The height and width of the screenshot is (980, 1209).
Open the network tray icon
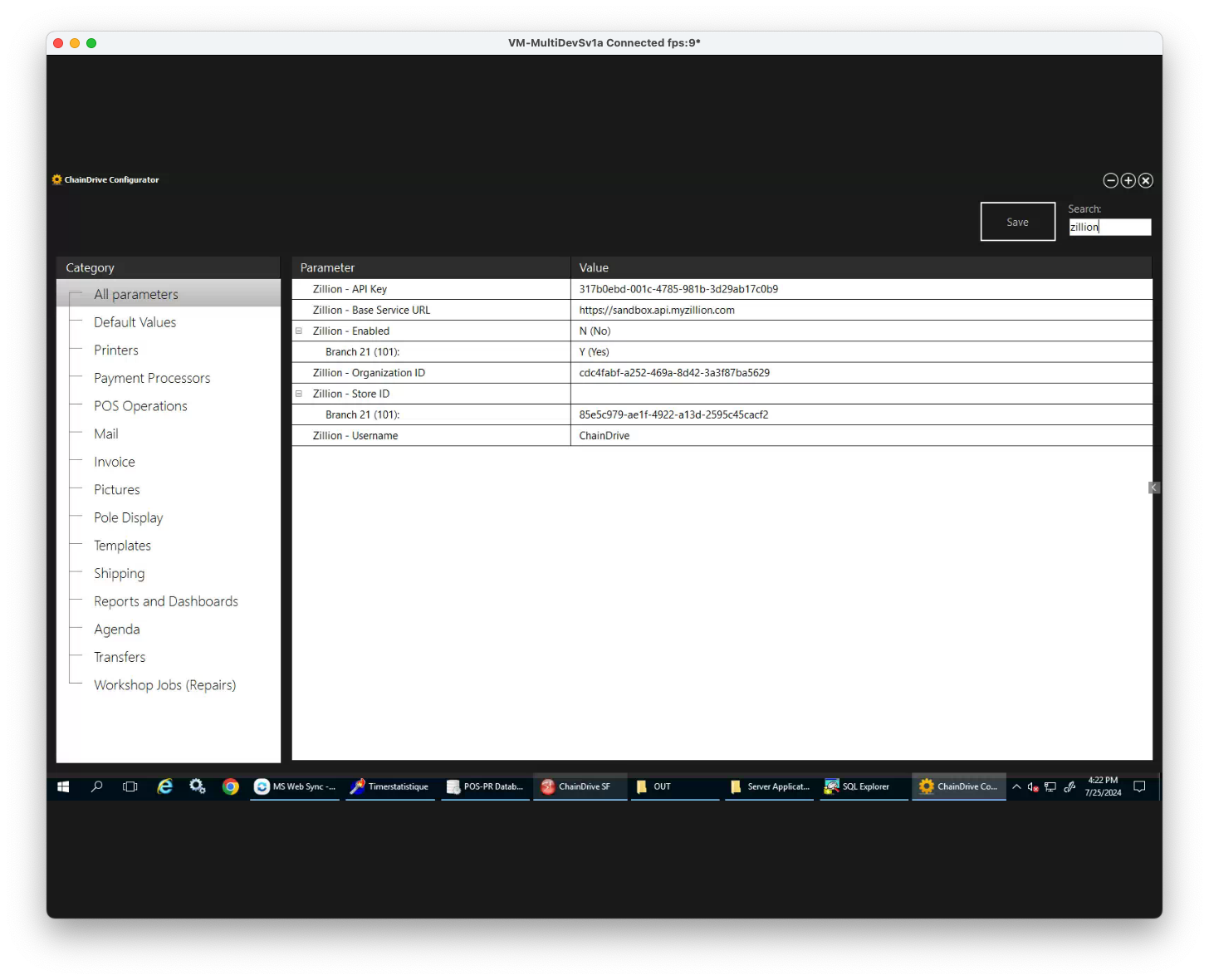pyautogui.click(x=1050, y=786)
